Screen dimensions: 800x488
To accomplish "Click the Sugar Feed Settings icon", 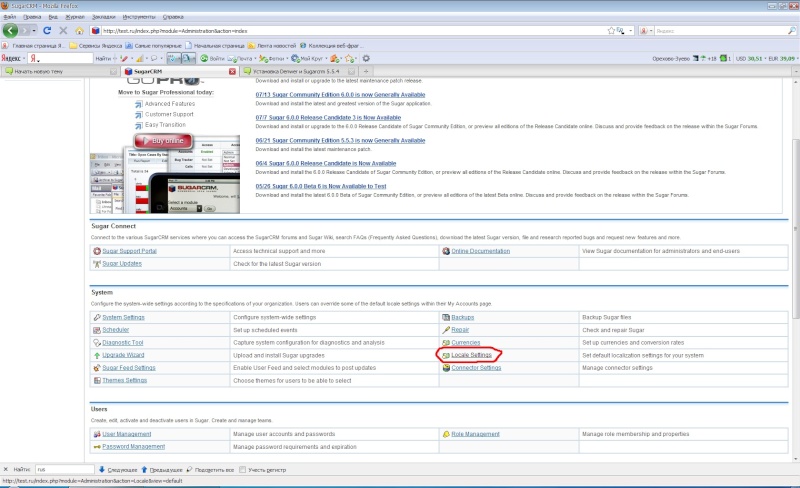I will point(97,368).
